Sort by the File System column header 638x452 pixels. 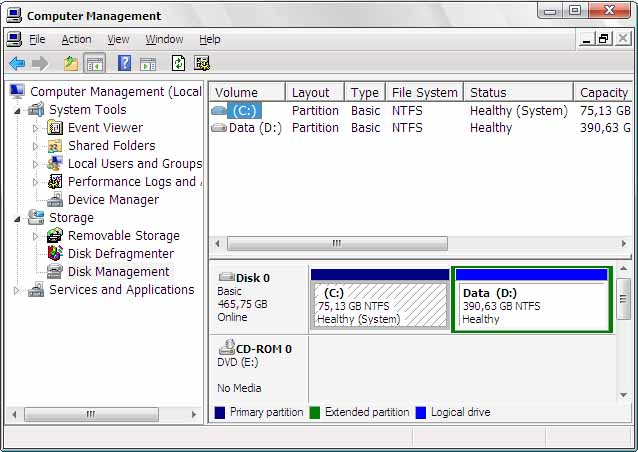coord(425,92)
